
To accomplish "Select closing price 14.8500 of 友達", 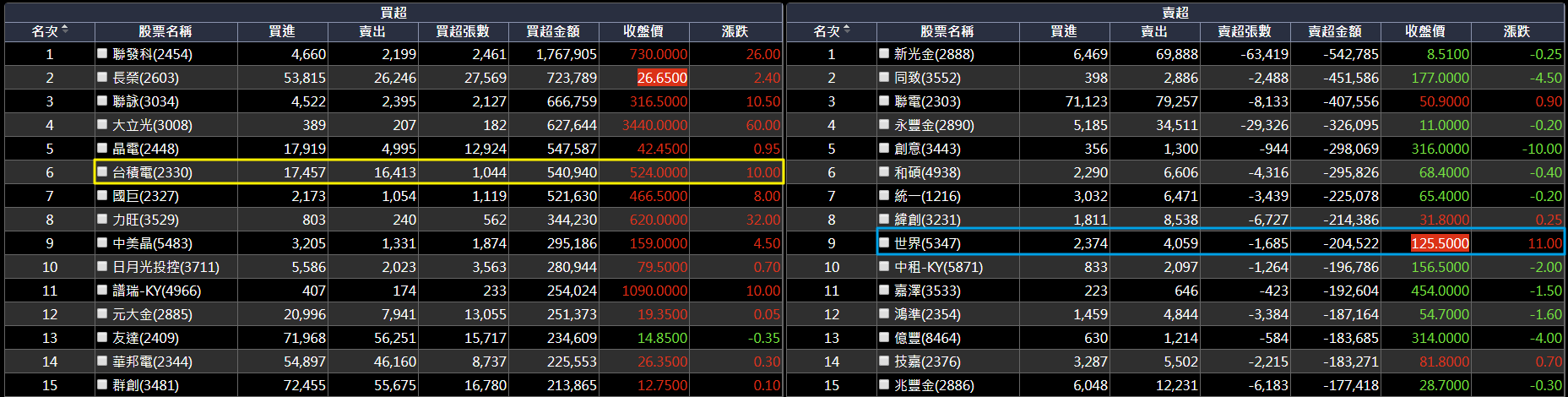I will pyautogui.click(x=662, y=338).
